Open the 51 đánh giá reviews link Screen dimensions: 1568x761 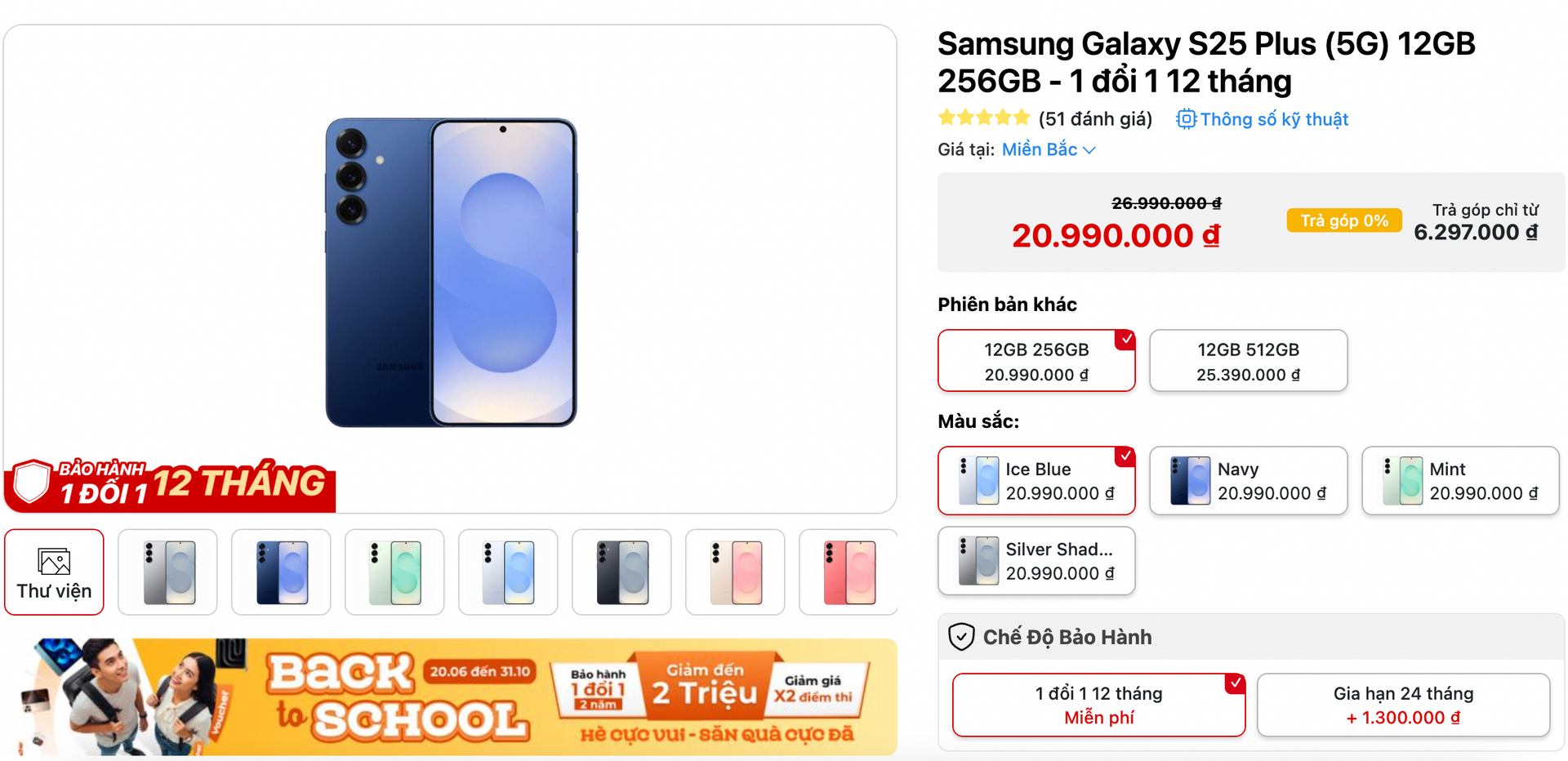click(1095, 119)
